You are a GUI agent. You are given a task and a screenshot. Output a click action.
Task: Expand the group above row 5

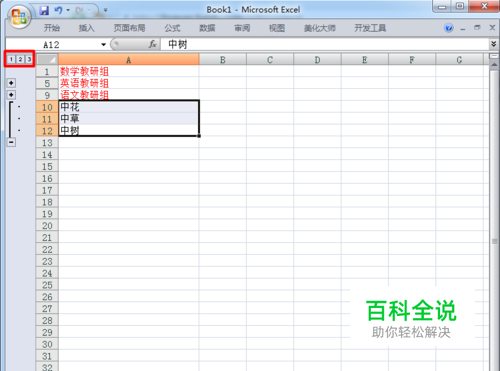[11, 83]
